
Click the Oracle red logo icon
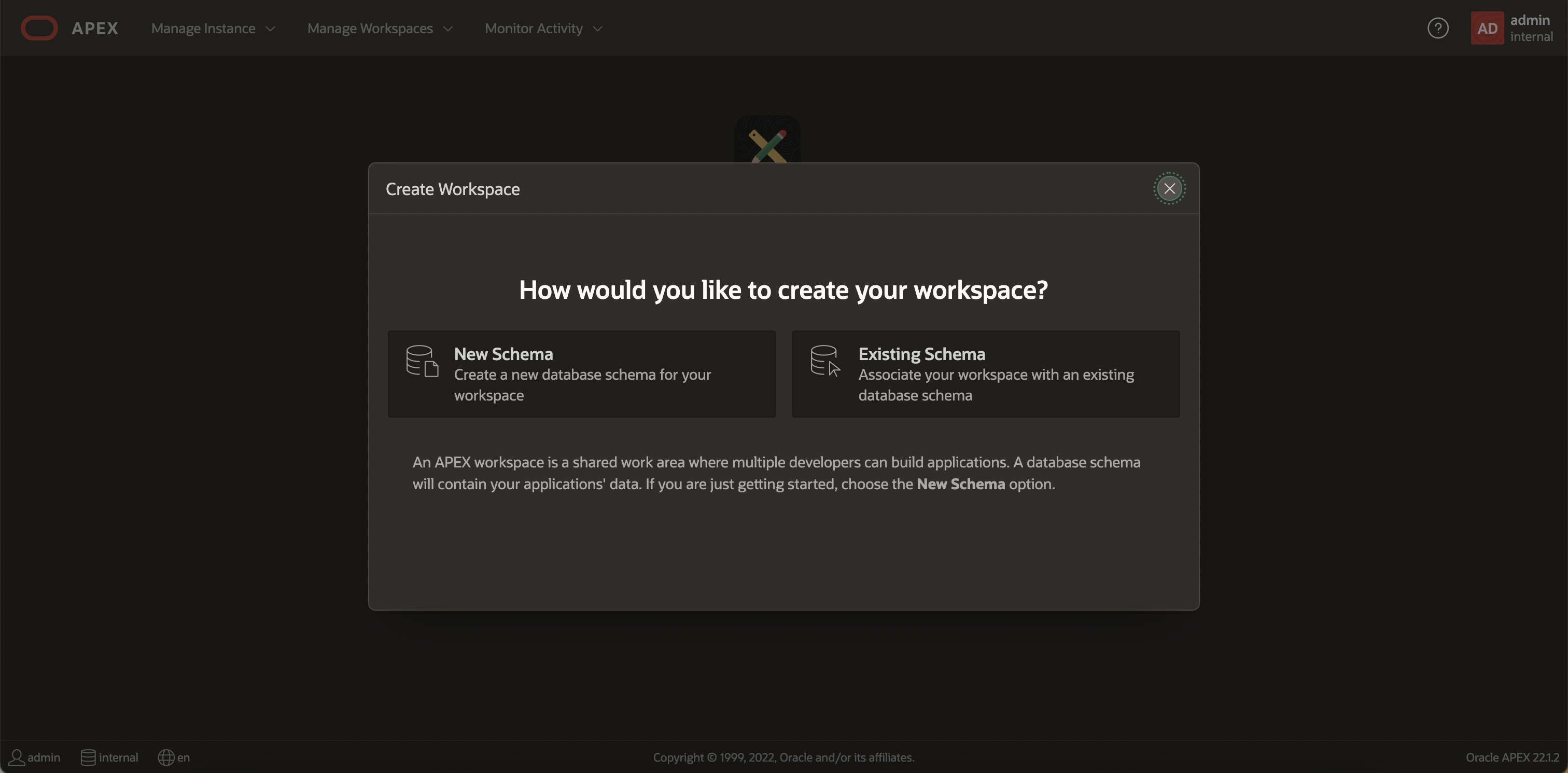point(39,28)
